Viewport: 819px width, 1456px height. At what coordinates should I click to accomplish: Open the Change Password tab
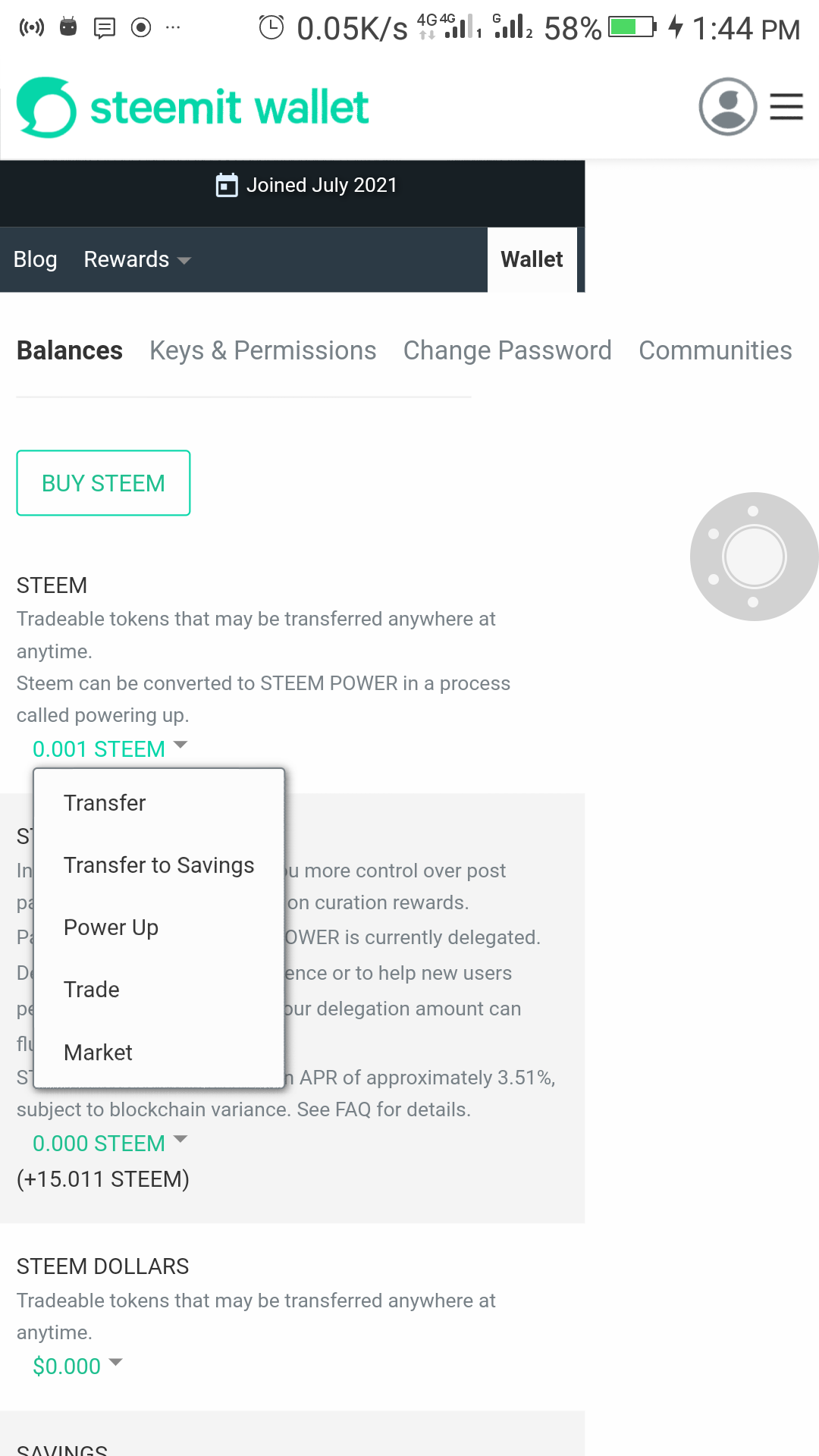(507, 350)
